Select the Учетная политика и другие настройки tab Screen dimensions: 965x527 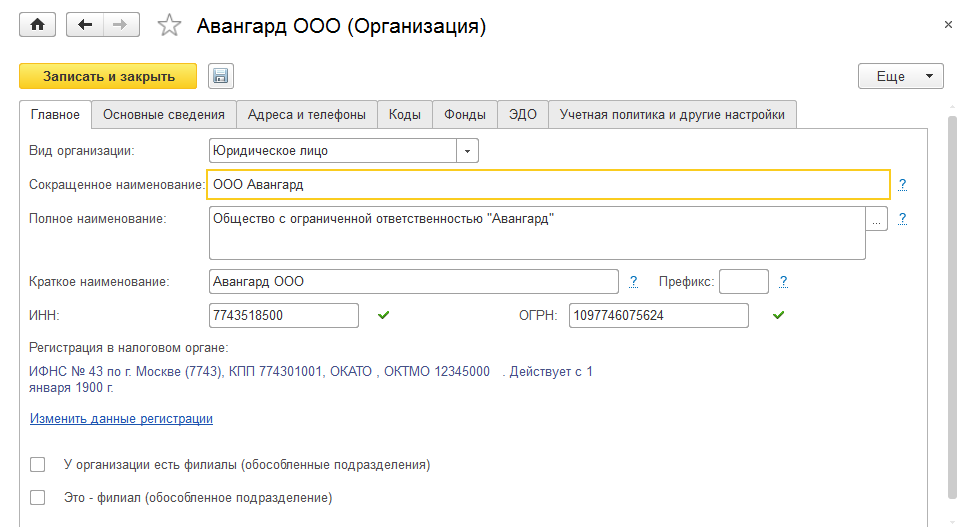[672, 115]
